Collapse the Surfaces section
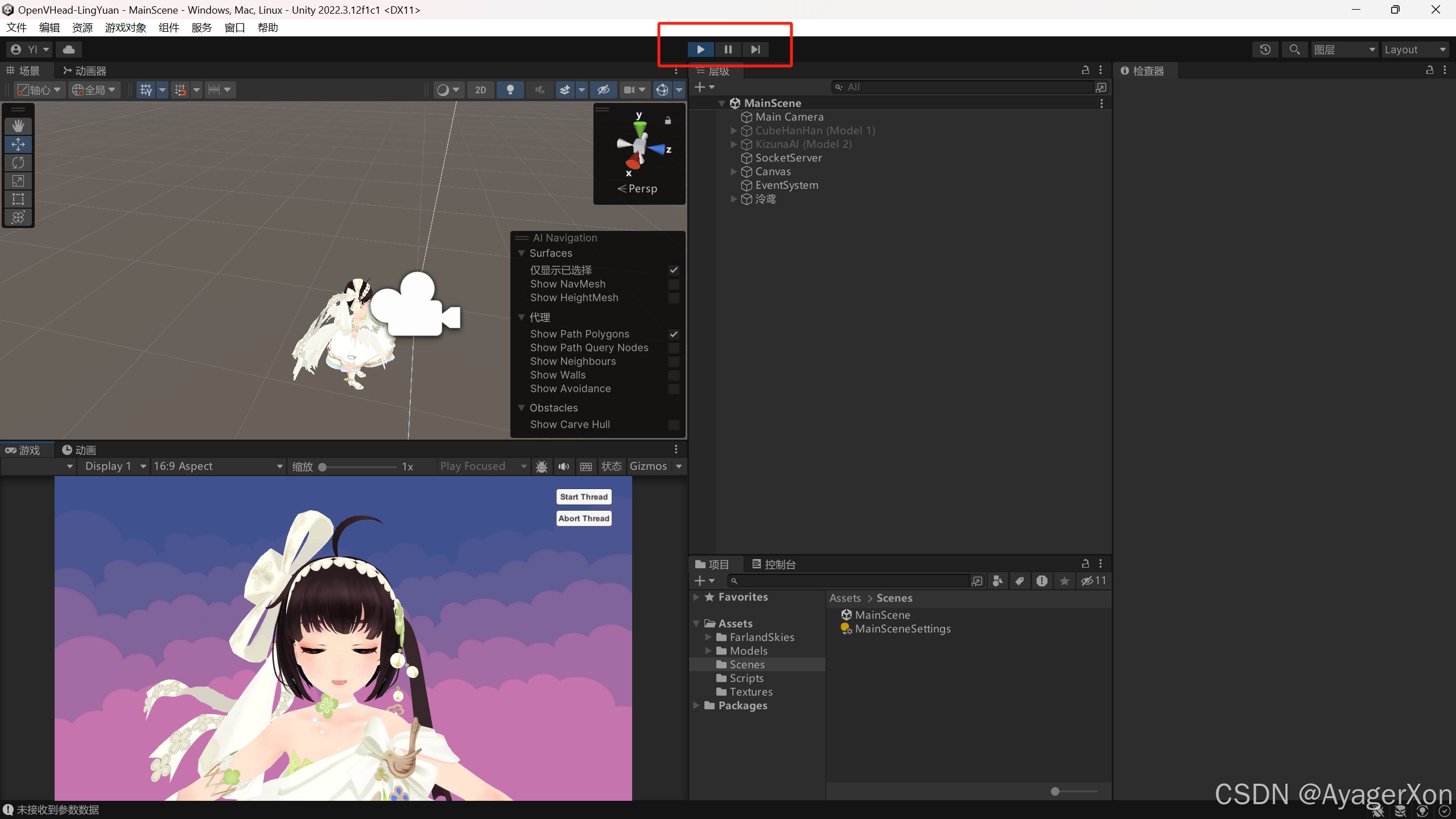1456x819 pixels. 521,253
